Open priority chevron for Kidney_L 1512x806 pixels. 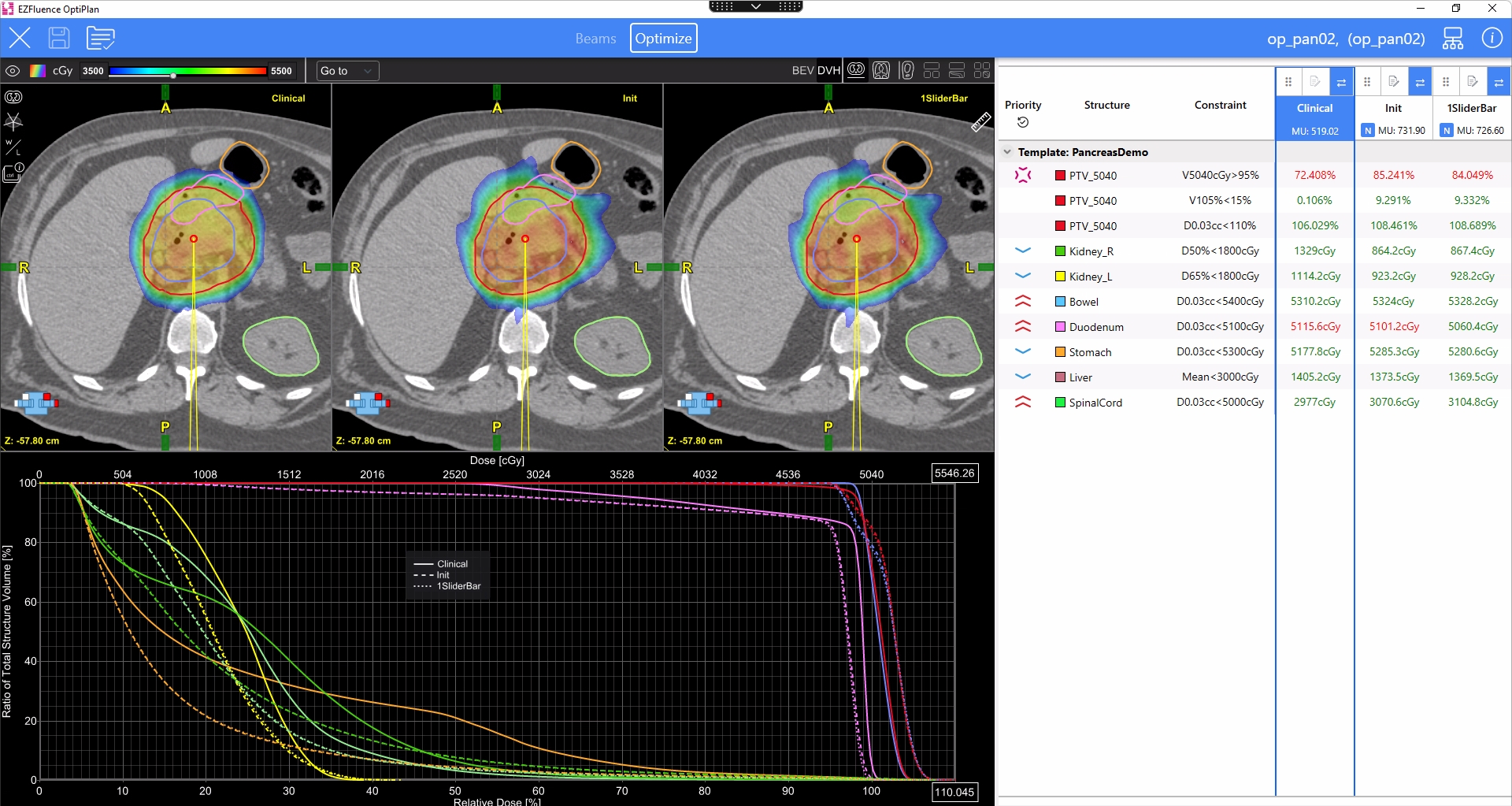click(x=1023, y=276)
